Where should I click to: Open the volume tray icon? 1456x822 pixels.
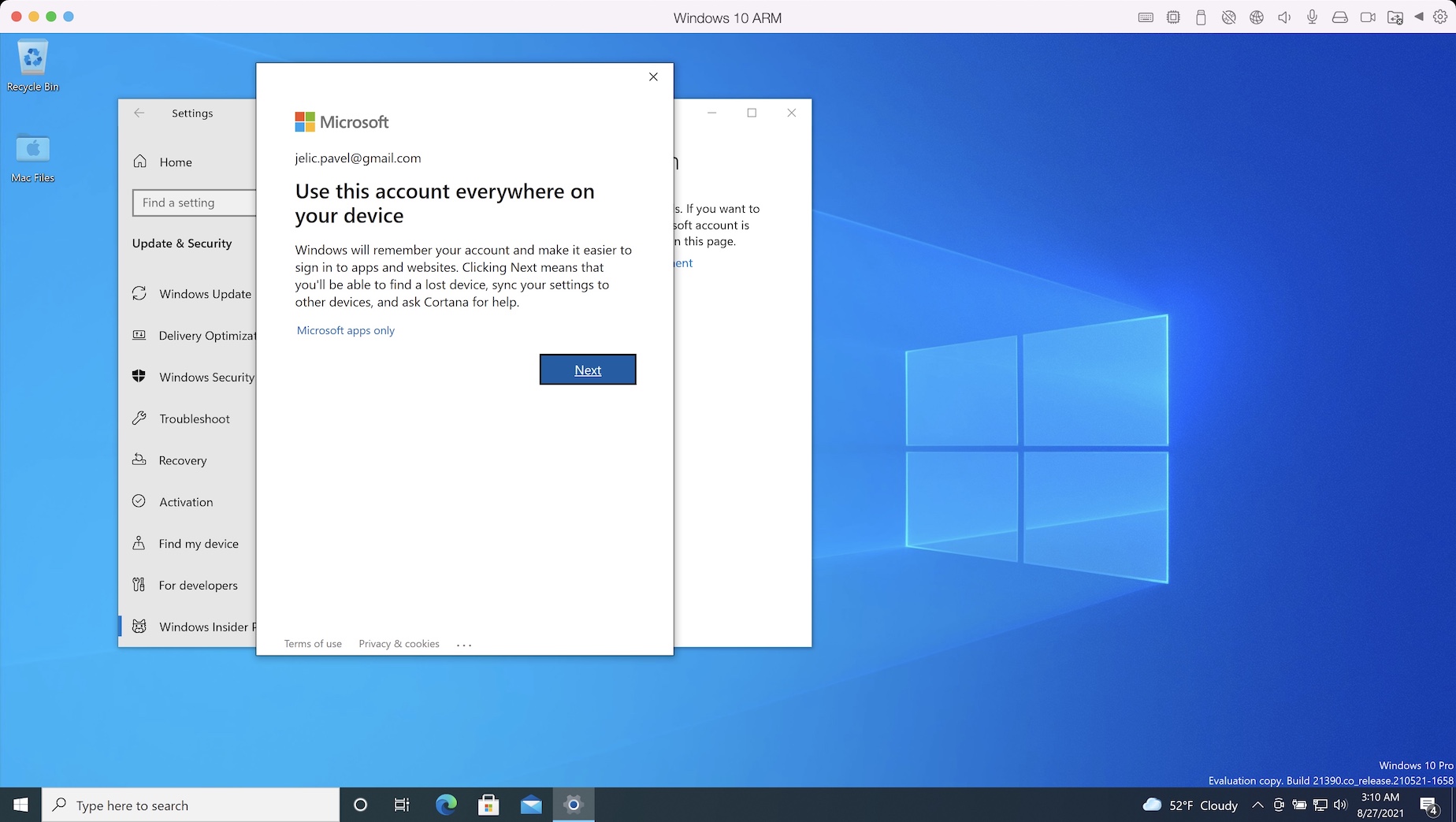(1340, 805)
